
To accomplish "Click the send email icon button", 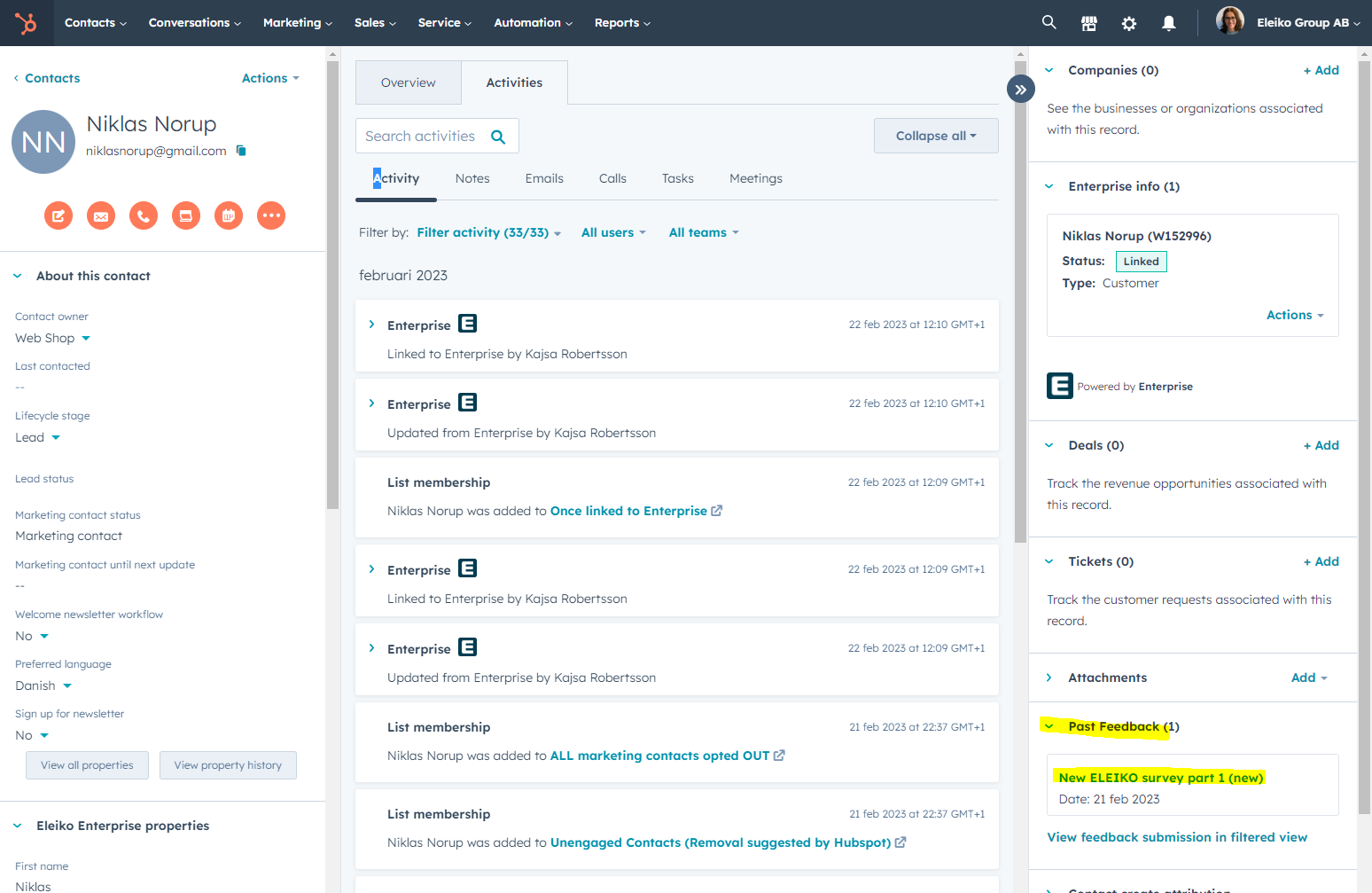I will pos(101,215).
